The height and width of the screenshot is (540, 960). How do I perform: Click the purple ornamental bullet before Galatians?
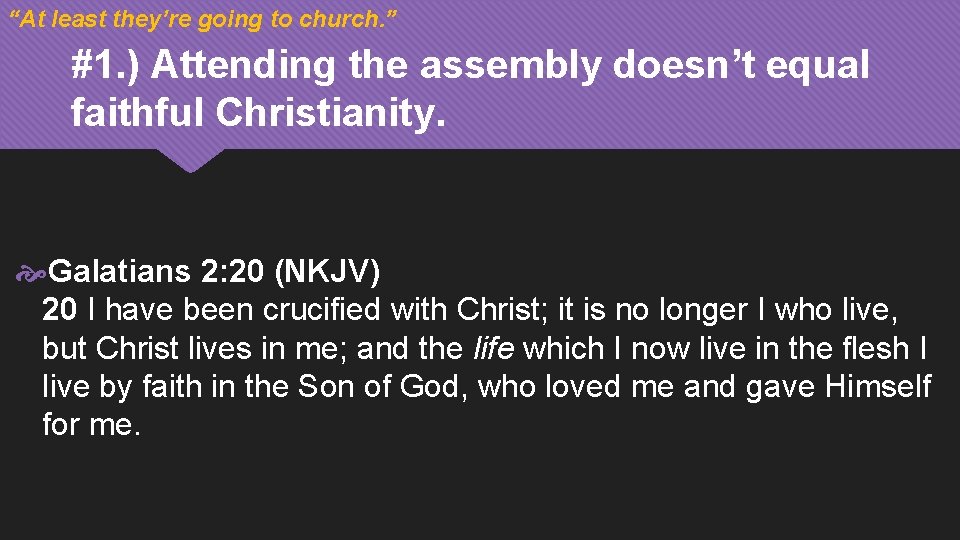tap(31, 274)
